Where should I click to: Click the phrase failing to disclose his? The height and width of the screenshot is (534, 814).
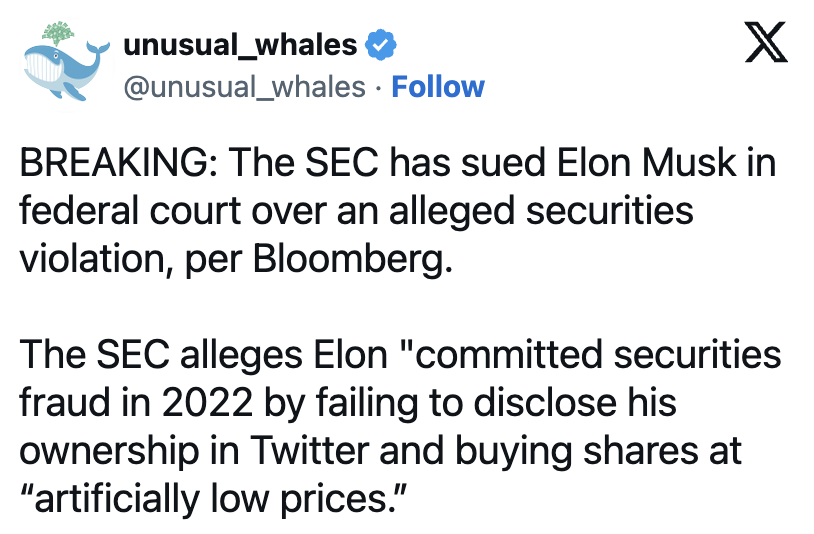pos(496,403)
